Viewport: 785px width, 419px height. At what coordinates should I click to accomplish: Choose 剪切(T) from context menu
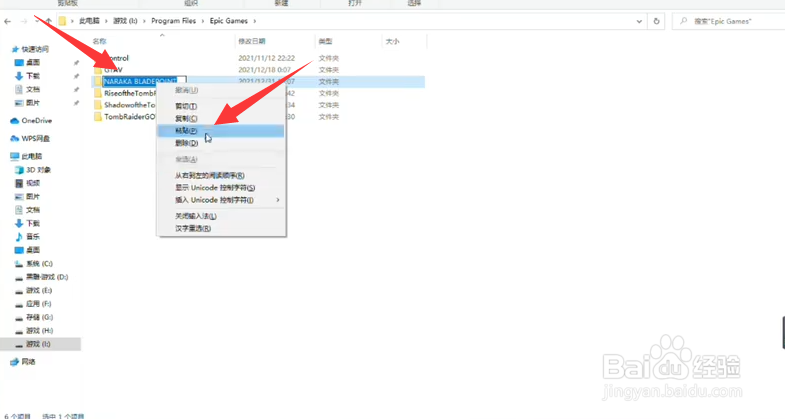coord(221,106)
